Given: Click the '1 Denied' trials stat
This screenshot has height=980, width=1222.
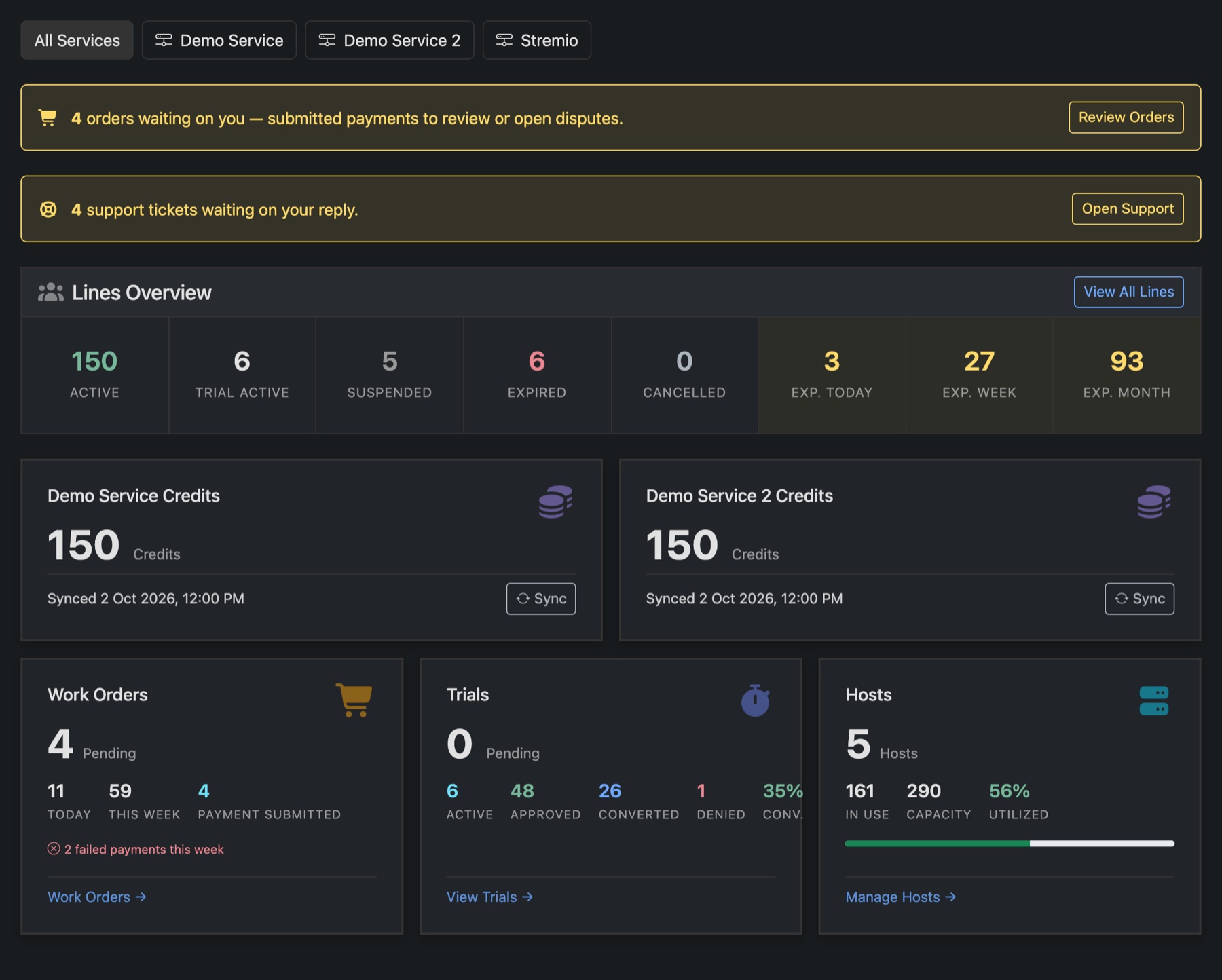Looking at the screenshot, I should click(x=721, y=802).
